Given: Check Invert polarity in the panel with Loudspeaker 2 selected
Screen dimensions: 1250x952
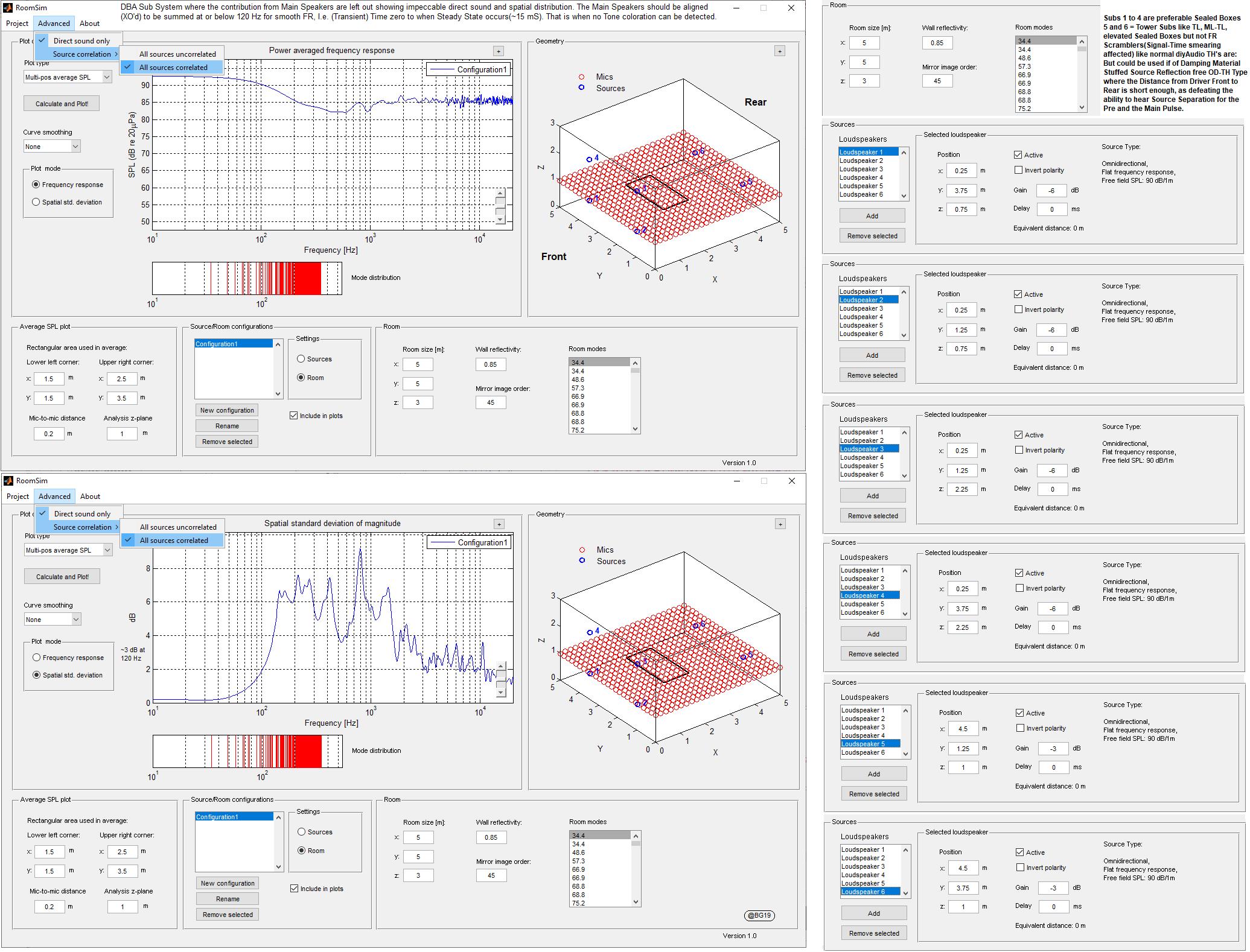Looking at the screenshot, I should 1019,309.
